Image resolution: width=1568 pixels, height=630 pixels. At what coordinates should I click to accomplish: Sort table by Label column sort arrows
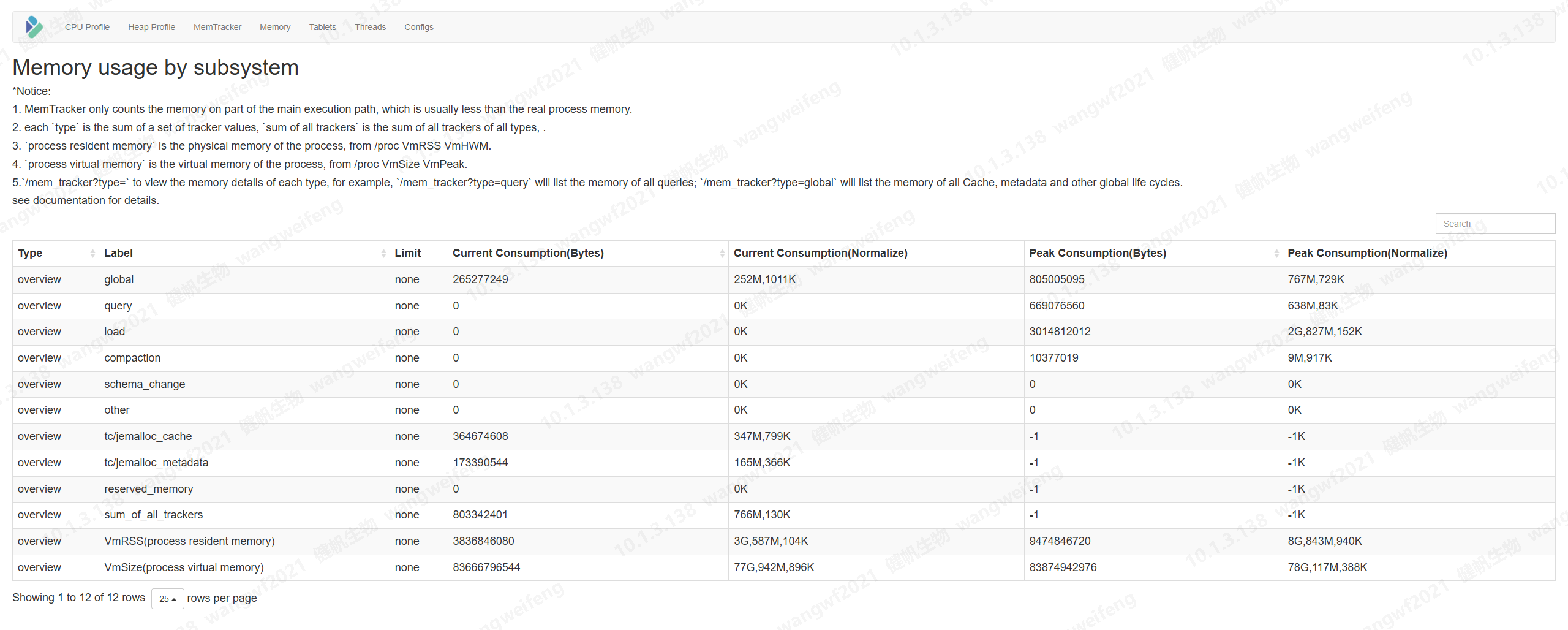coord(383,253)
